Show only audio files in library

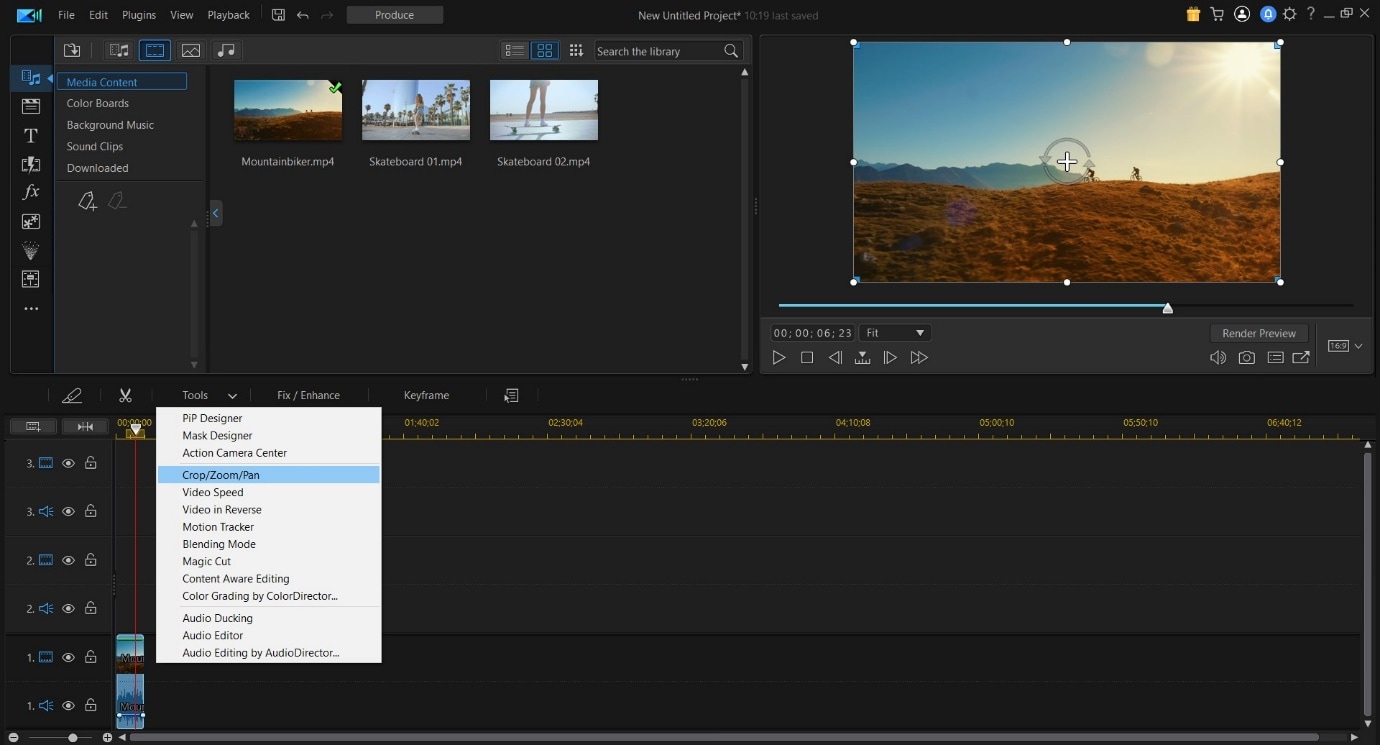point(227,51)
